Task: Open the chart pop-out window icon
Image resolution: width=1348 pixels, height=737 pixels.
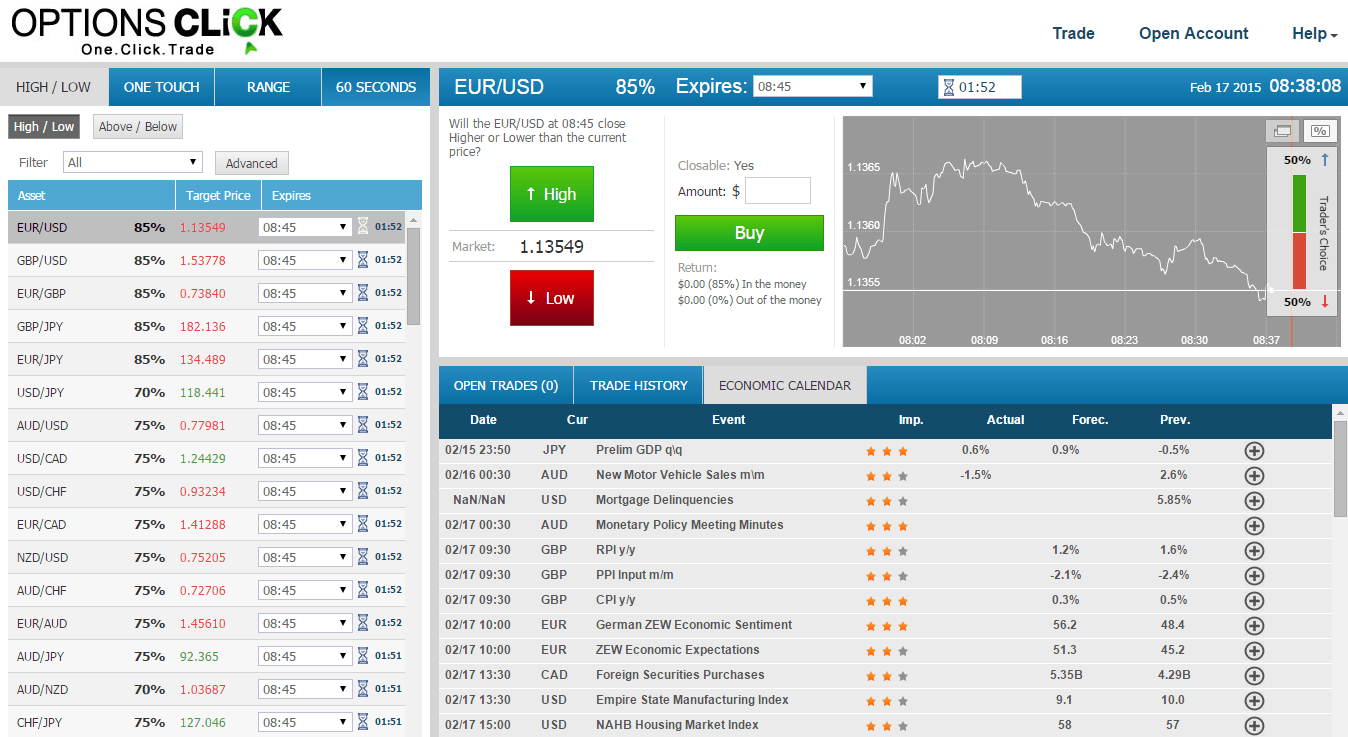Action: [x=1283, y=131]
